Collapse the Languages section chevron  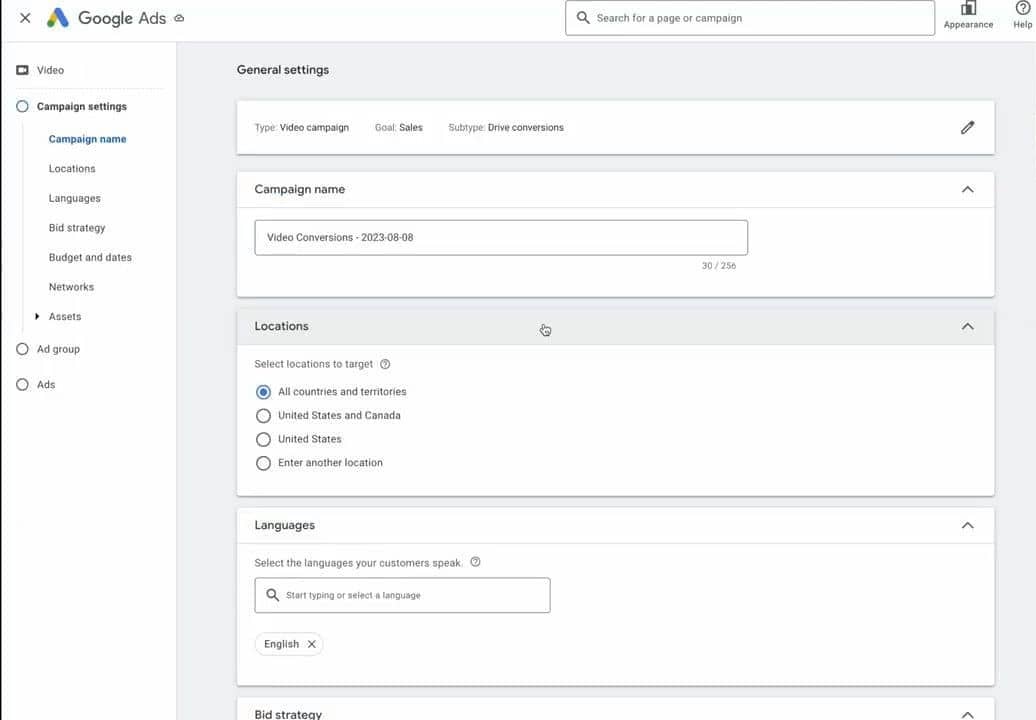[x=967, y=525]
